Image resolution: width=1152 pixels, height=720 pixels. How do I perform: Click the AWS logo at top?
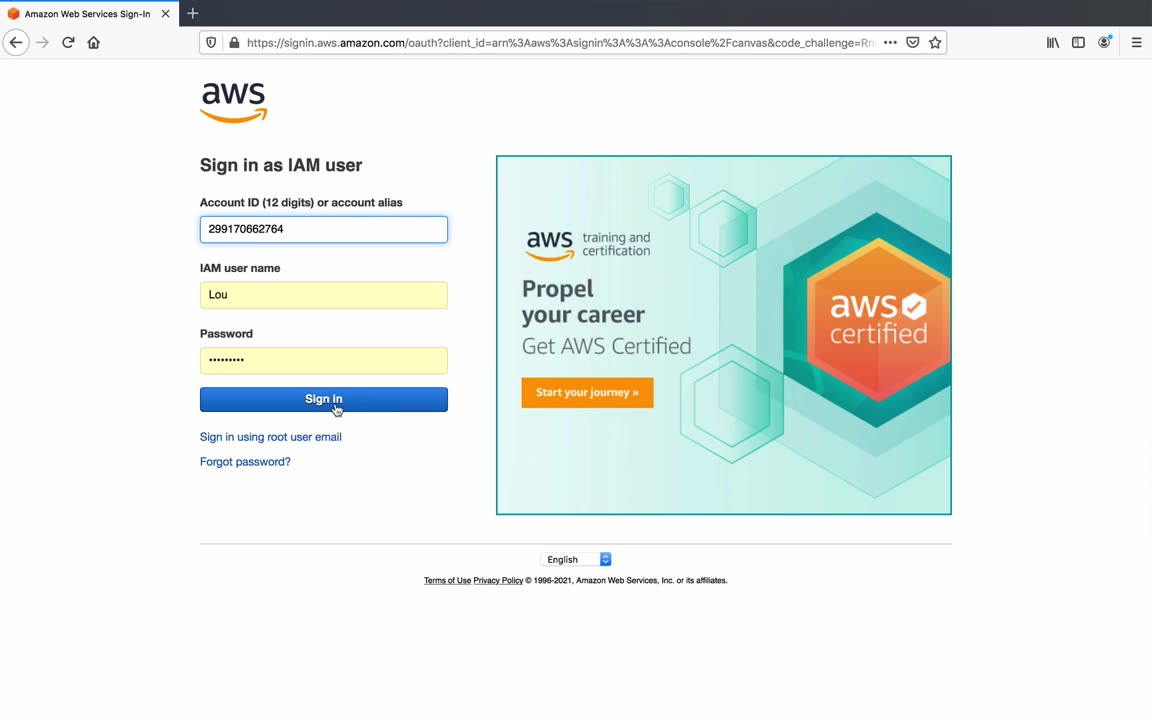[x=234, y=101]
